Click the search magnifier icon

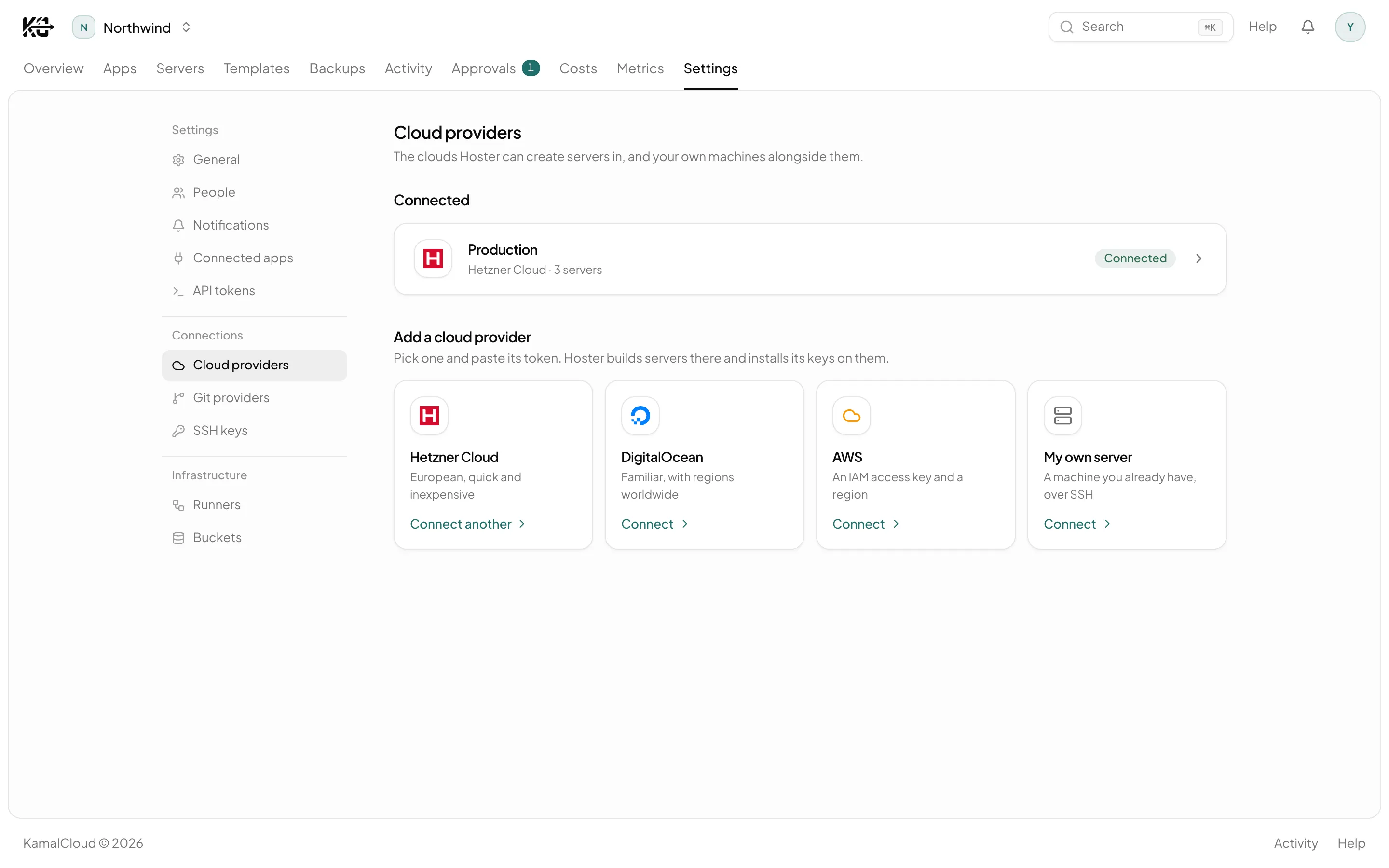pos(1066,27)
